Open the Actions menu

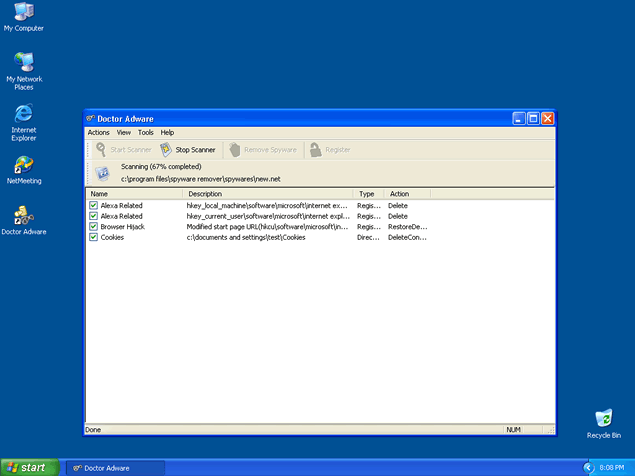pos(98,132)
